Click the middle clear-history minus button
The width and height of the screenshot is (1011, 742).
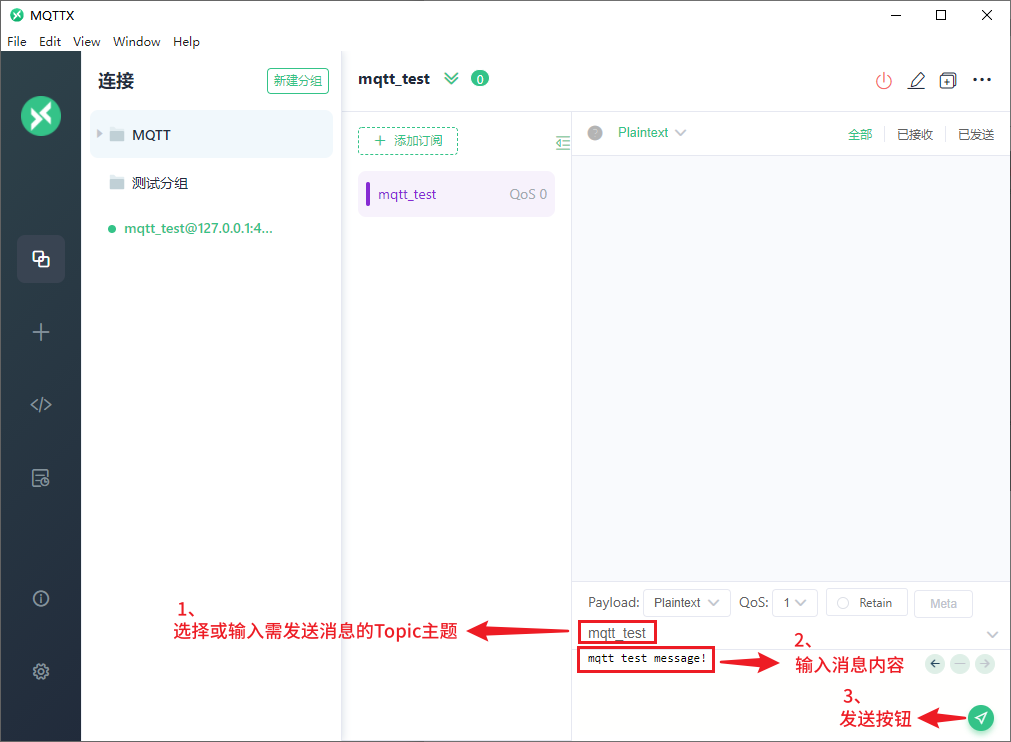click(x=960, y=663)
